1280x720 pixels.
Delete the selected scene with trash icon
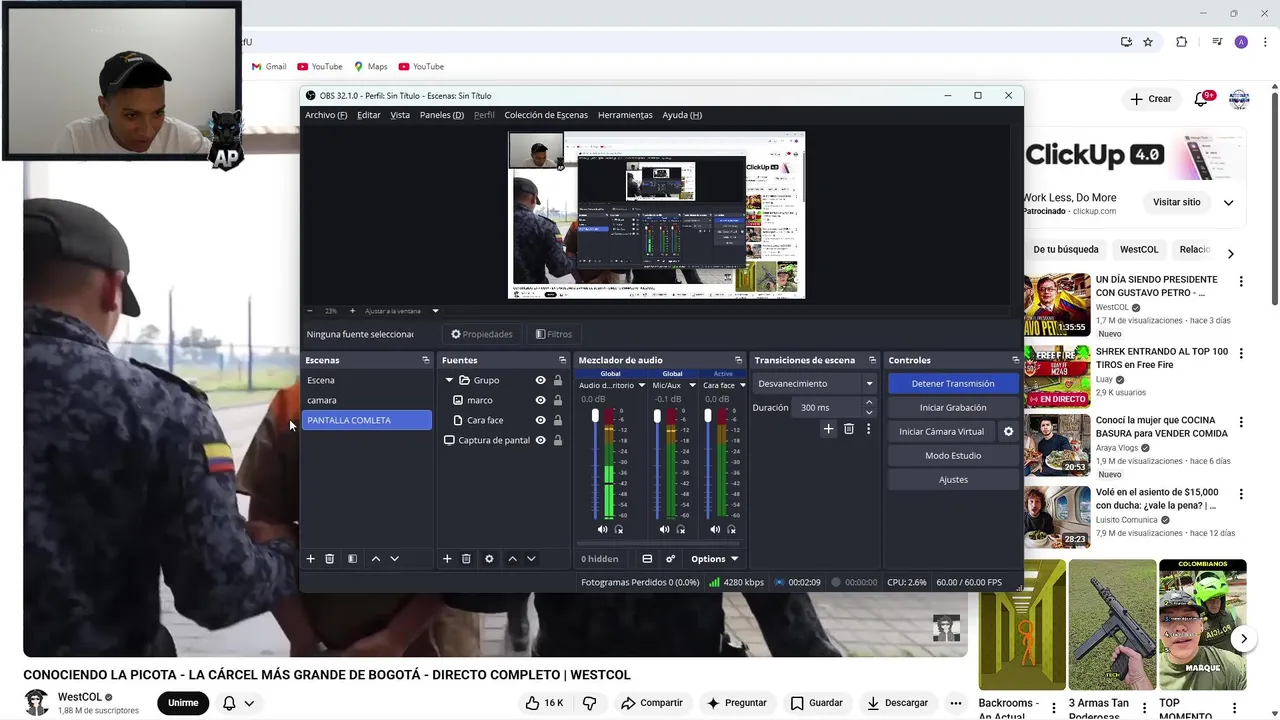pyautogui.click(x=329, y=559)
